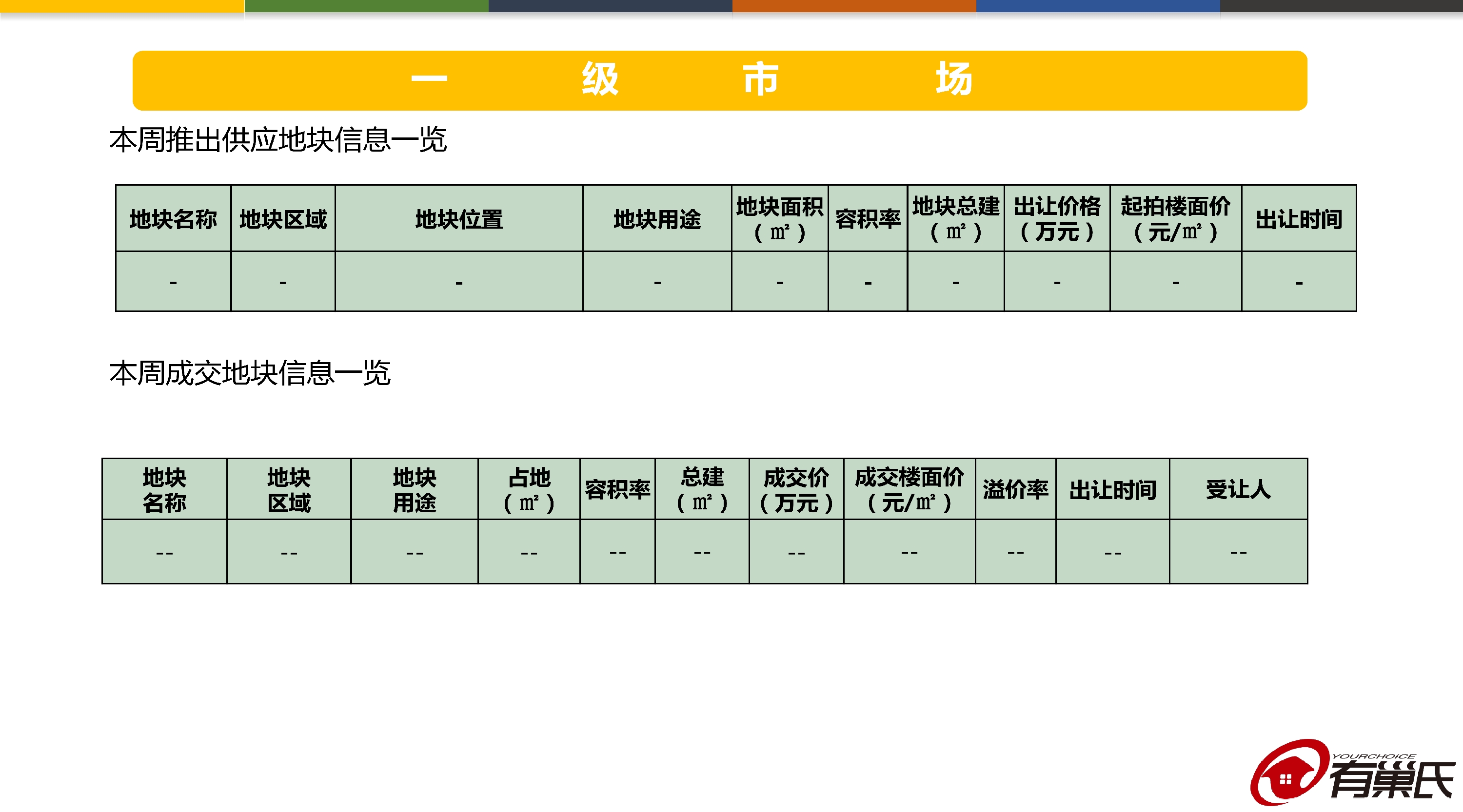Click the dash cell under 起拍楼面价
Screen dimensions: 1463x812
pos(1176,281)
